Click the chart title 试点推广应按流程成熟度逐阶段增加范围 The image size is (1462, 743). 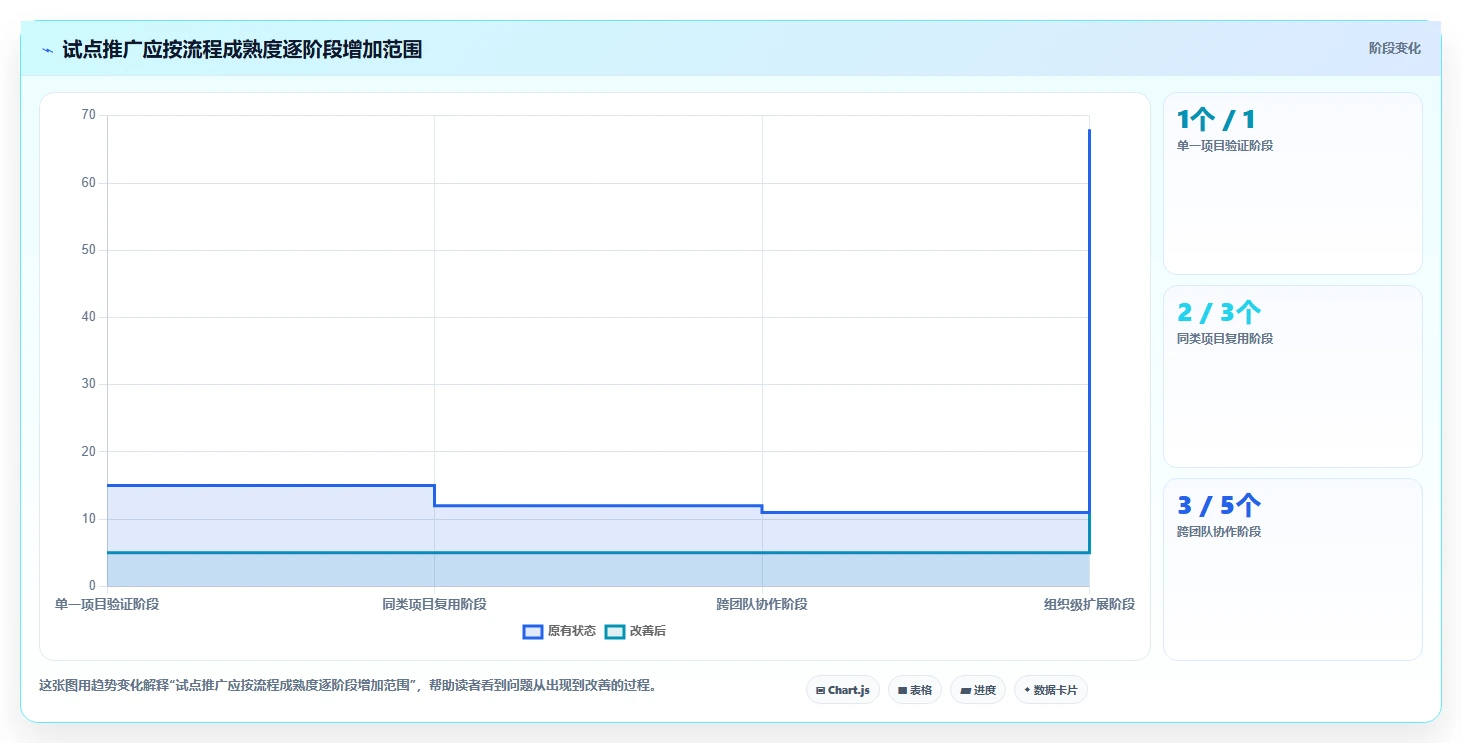242,49
